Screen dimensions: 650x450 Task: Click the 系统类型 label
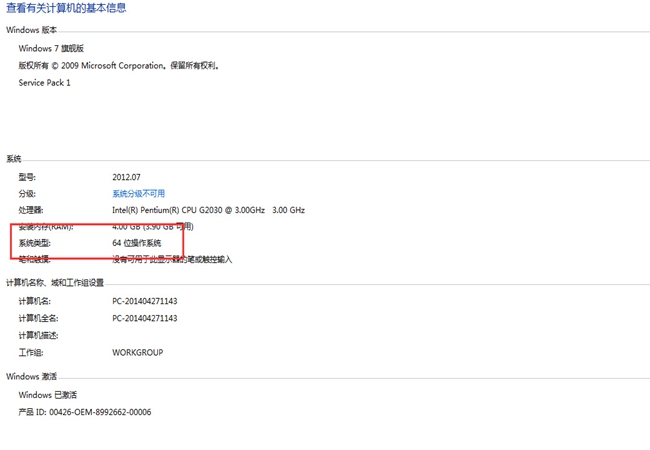point(34,243)
